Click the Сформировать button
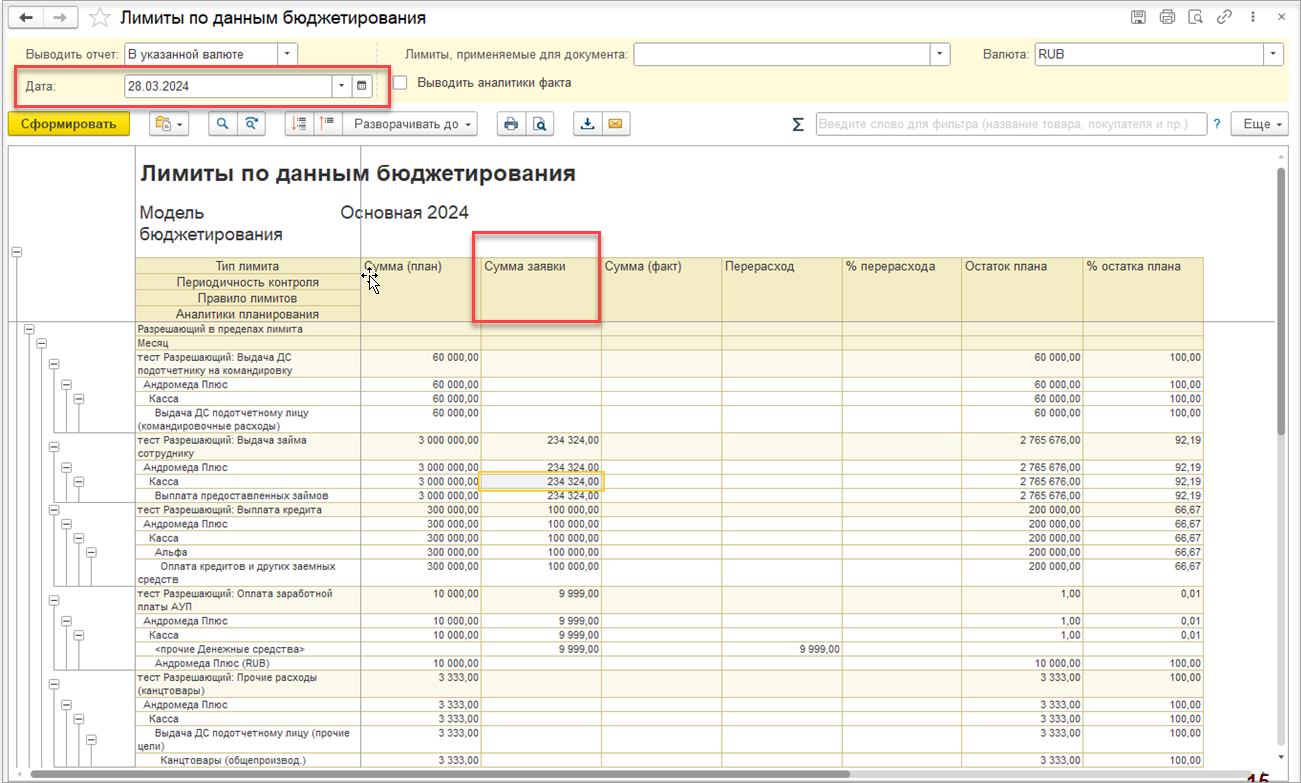This screenshot has height=783, width=1301. point(69,124)
